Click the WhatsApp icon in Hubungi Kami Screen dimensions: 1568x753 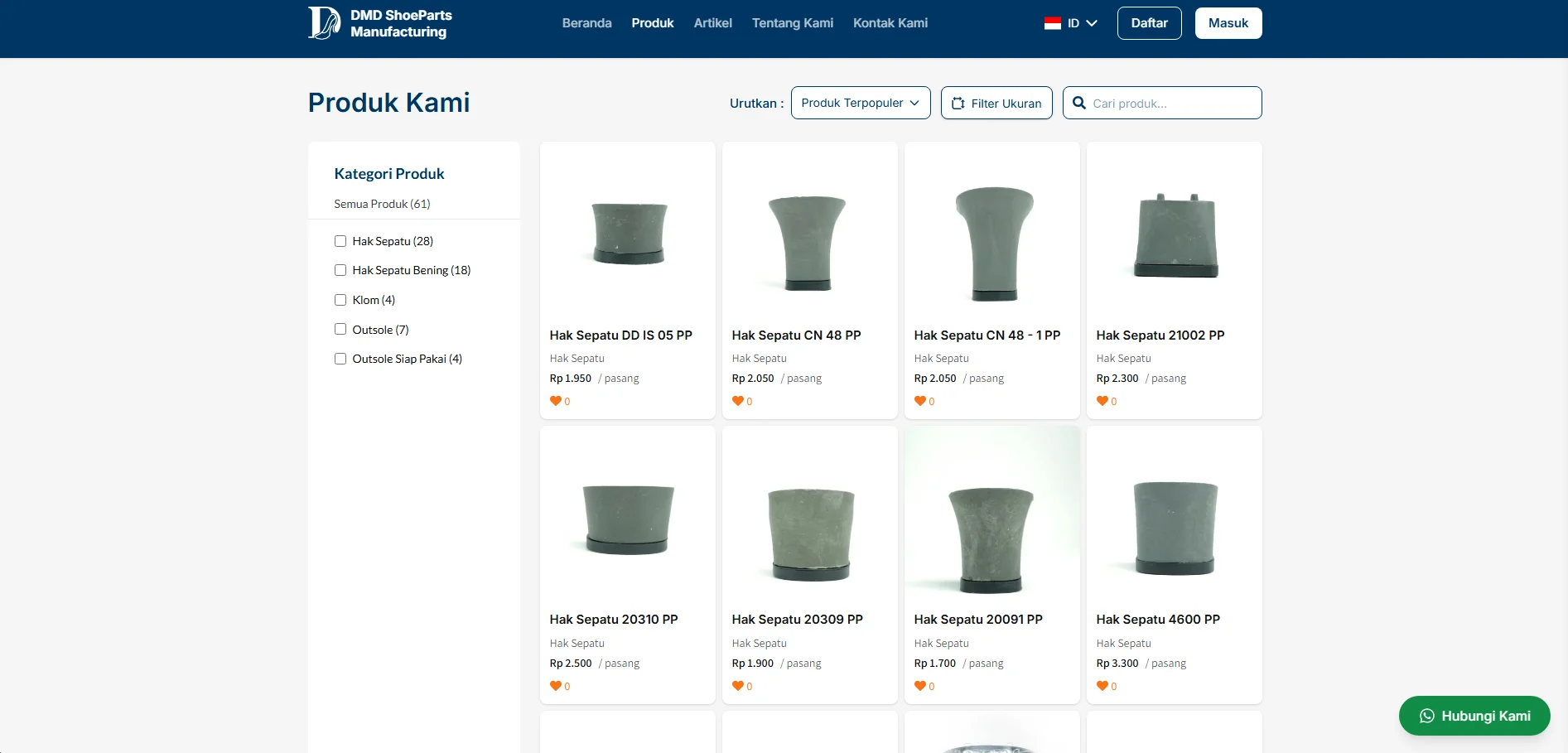(1427, 716)
